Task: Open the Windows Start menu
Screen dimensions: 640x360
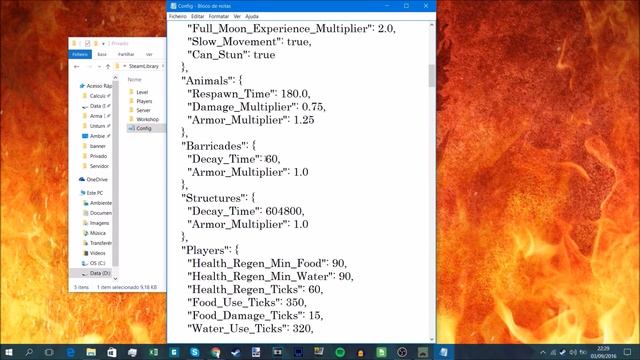Action: pos(8,352)
